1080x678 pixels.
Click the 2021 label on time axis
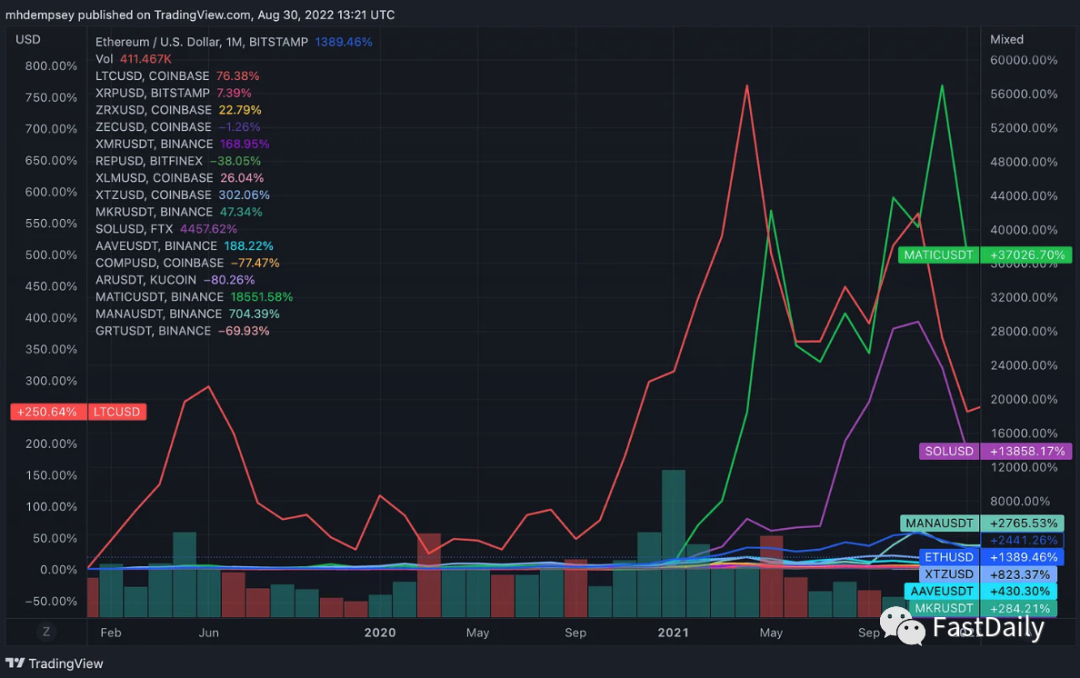(x=673, y=633)
